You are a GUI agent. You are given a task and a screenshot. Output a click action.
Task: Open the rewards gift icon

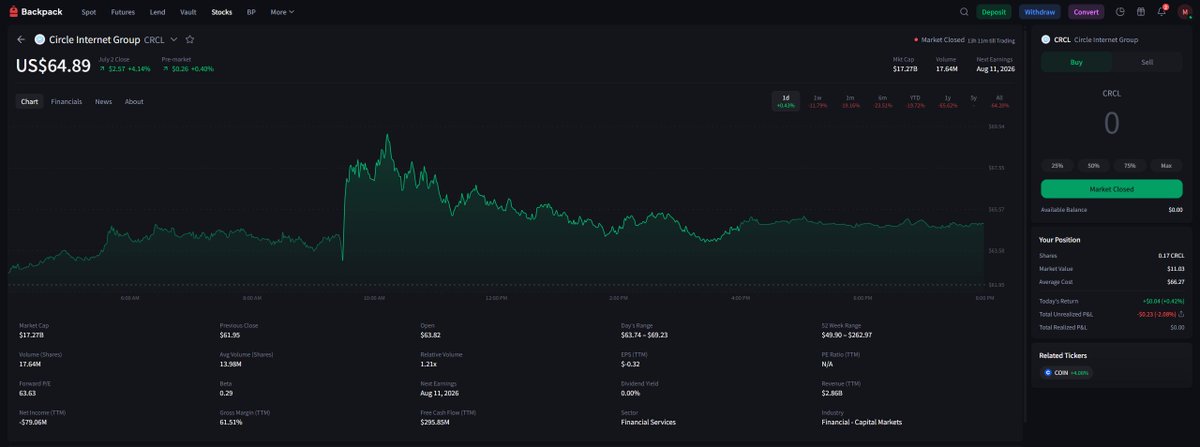(1141, 12)
